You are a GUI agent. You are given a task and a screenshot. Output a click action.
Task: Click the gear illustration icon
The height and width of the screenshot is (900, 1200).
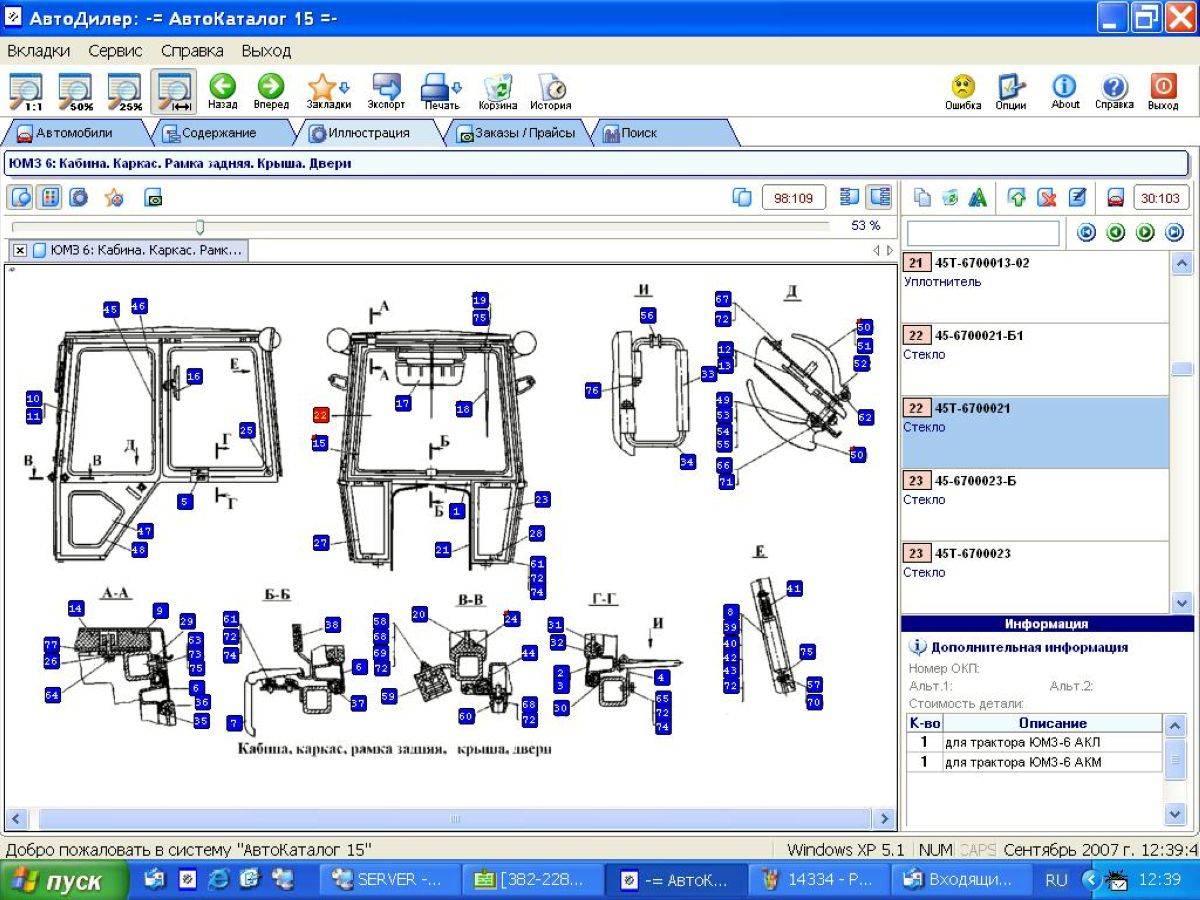(78, 197)
